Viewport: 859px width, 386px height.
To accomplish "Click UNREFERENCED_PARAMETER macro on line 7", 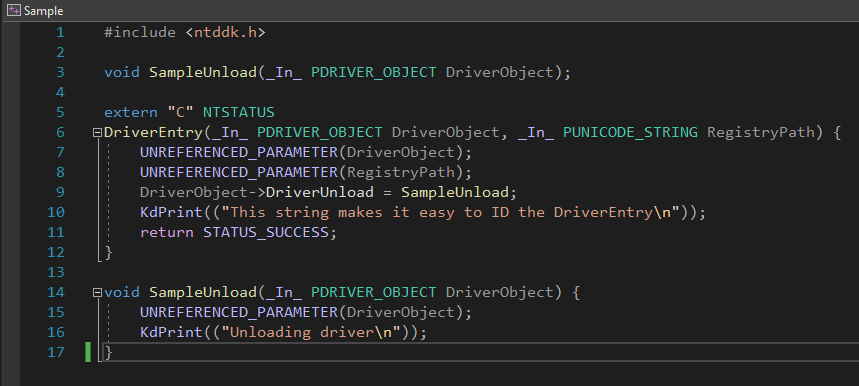I will click(x=239, y=152).
